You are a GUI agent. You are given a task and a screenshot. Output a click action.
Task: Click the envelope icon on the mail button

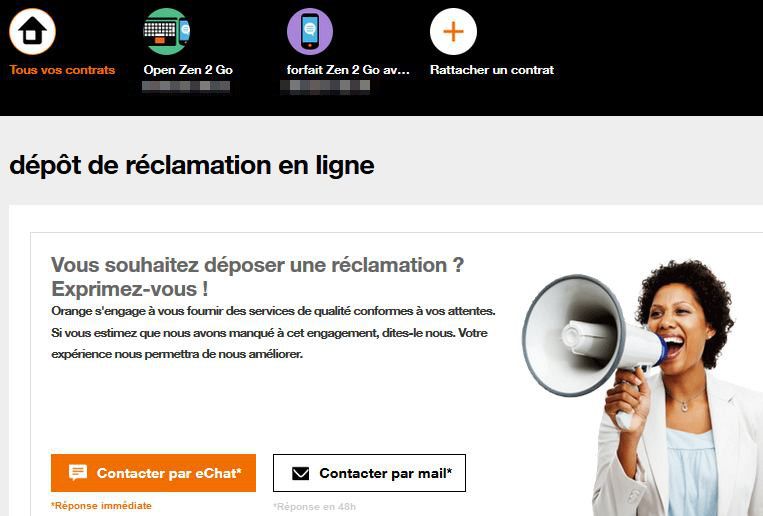pos(300,473)
